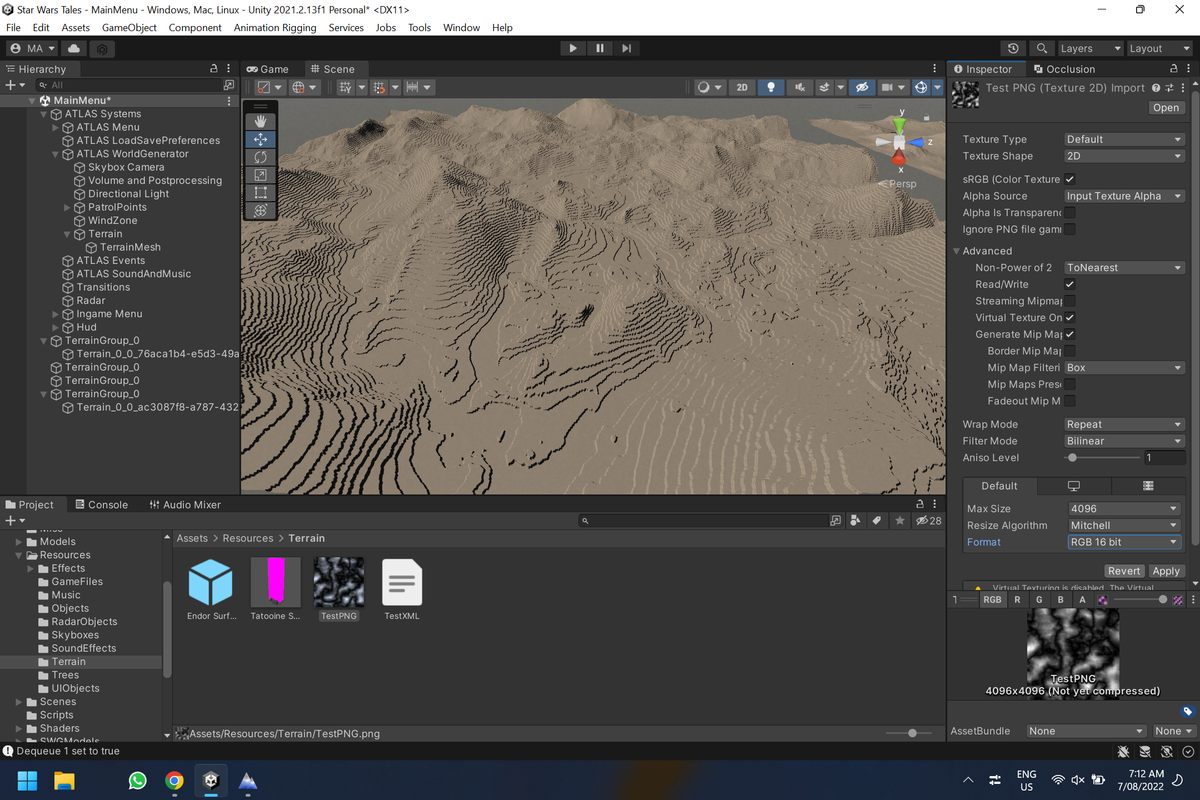
Task: Toggle scene audio mute icon
Action: [x=799, y=88]
